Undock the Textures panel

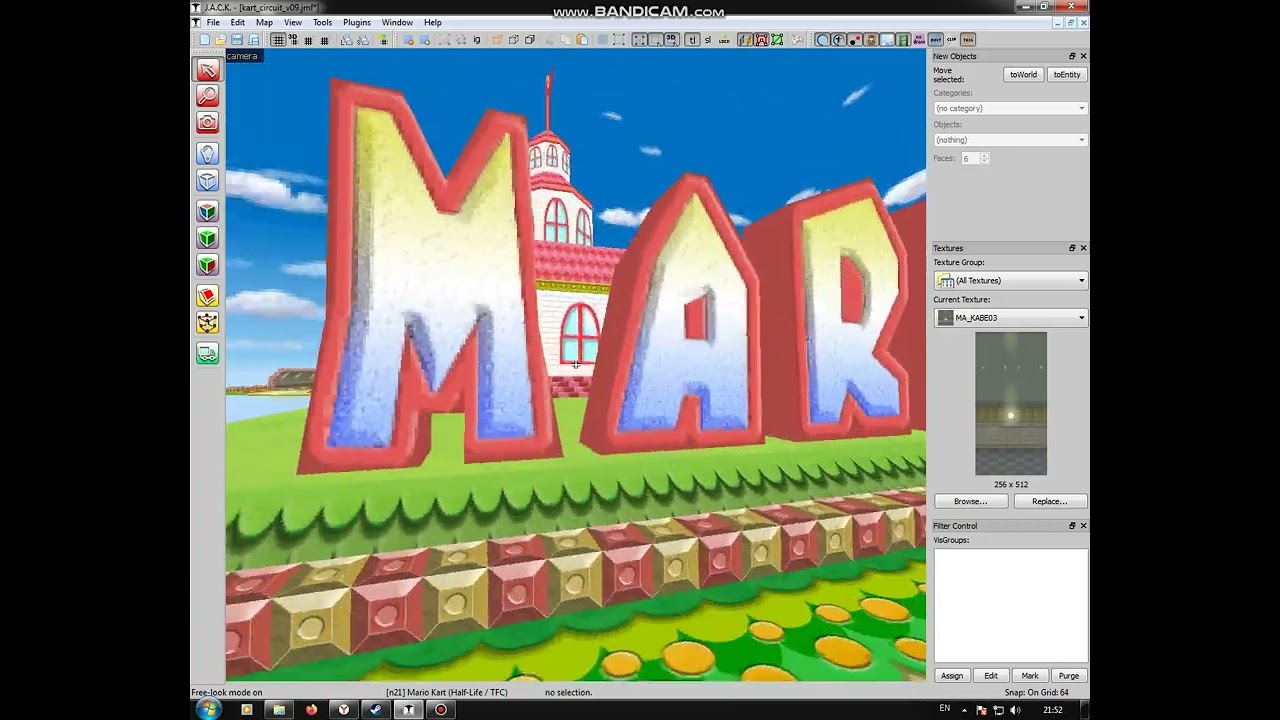(x=1072, y=248)
